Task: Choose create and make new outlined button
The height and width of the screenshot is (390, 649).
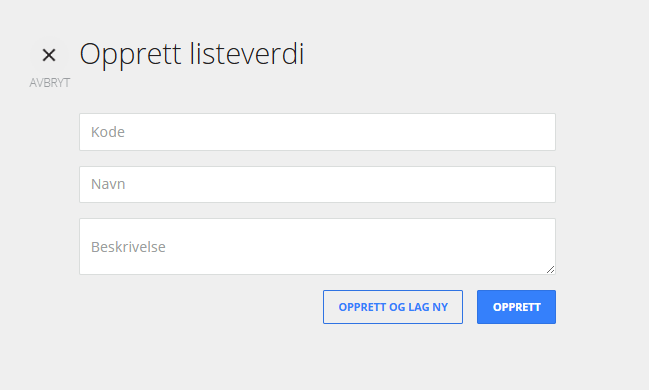Action: pyautogui.click(x=393, y=307)
